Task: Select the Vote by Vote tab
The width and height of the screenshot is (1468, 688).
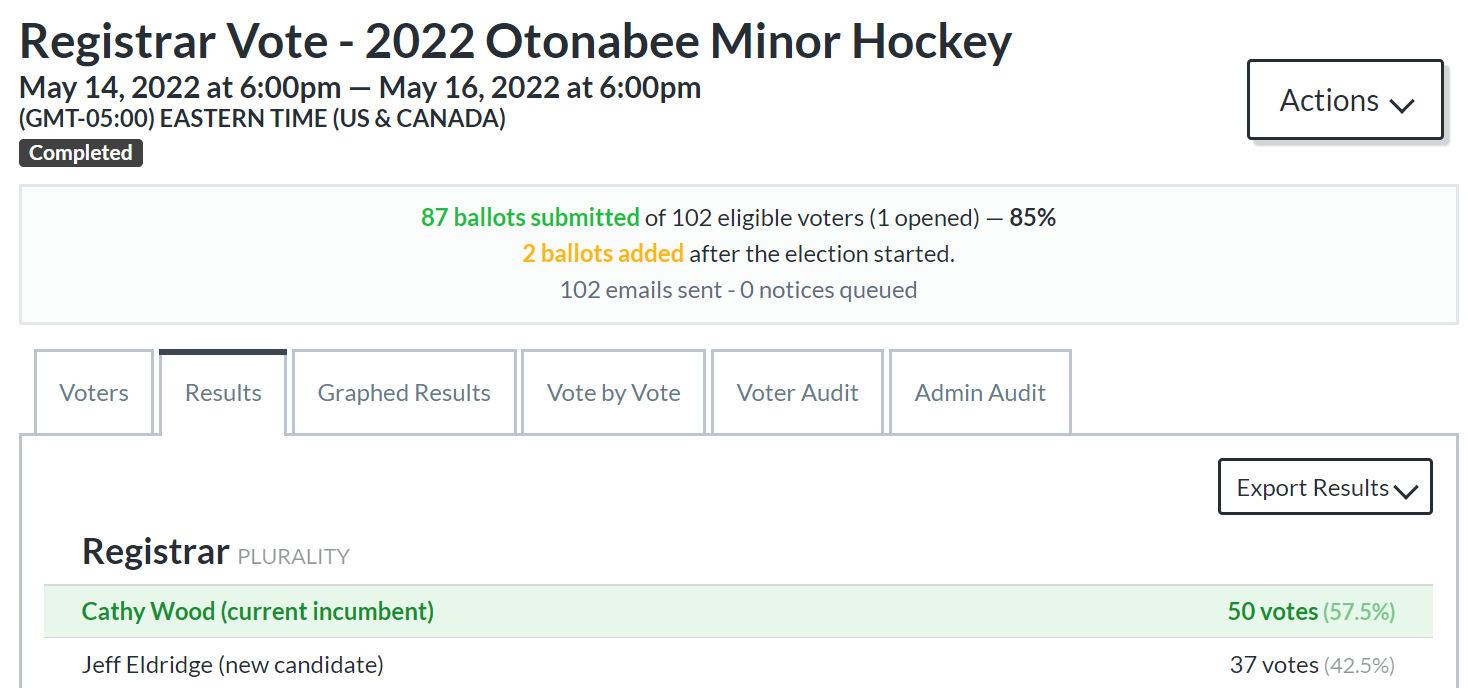Action: pos(612,392)
